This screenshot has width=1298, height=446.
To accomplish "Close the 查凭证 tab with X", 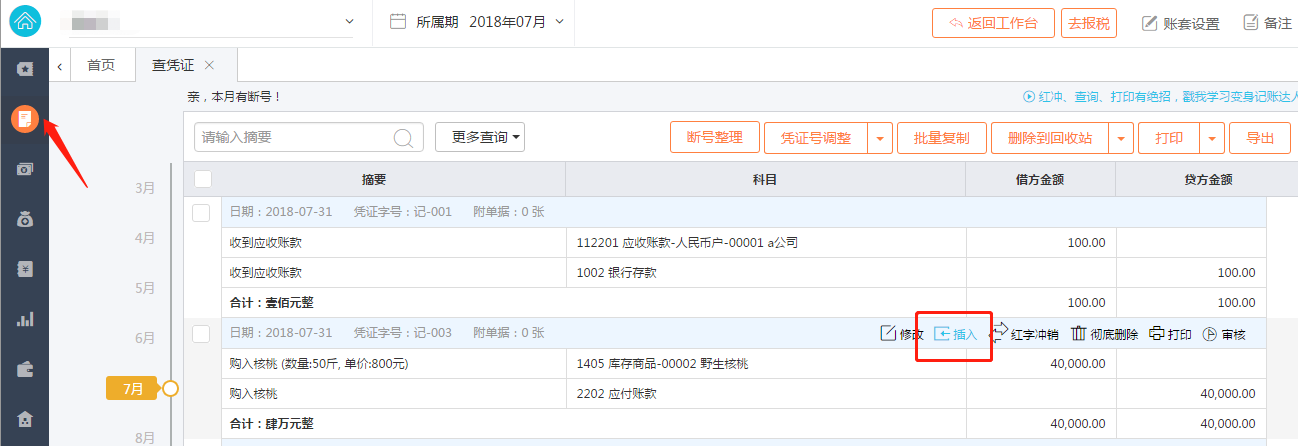I will 209,65.
